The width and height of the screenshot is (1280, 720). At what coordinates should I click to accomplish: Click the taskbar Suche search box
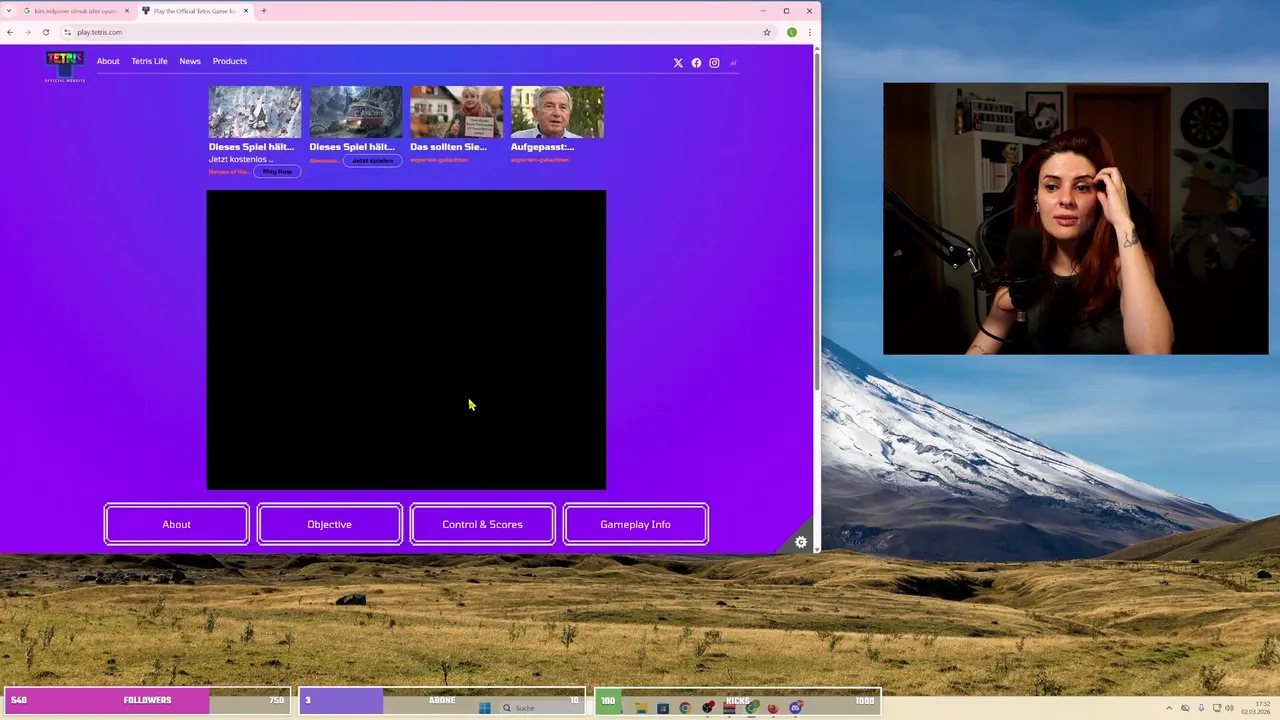(540, 708)
